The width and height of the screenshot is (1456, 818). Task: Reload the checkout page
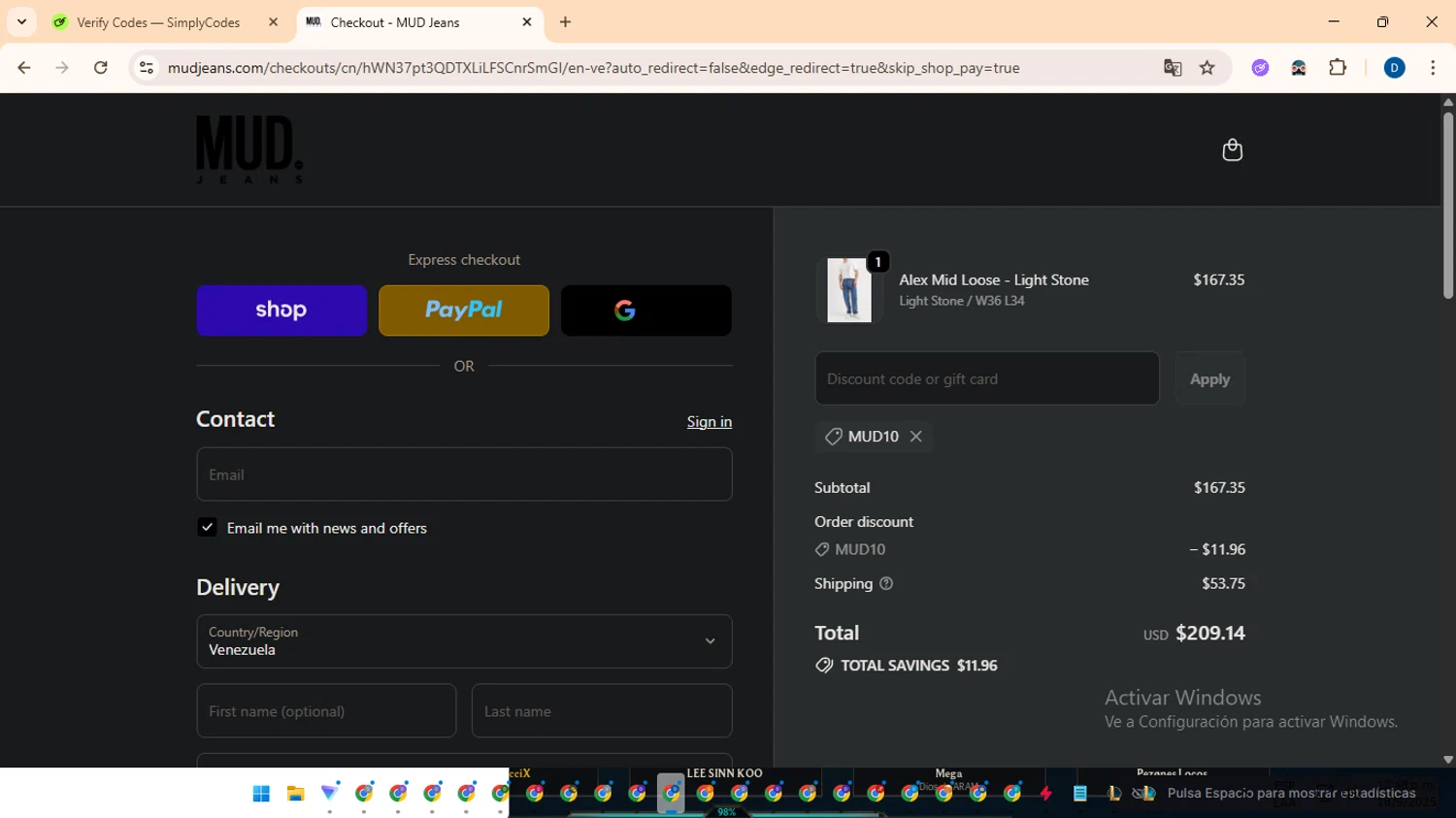pyautogui.click(x=100, y=68)
